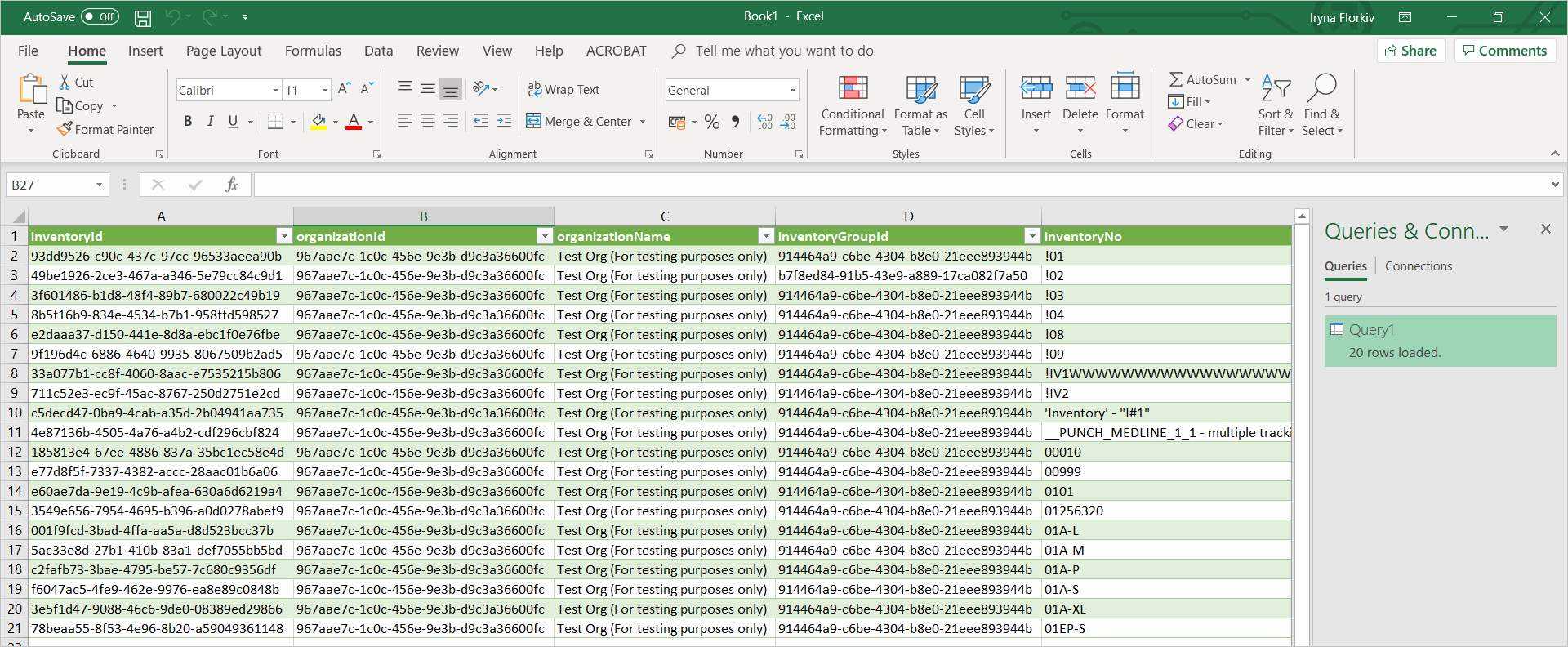This screenshot has width=1568, height=647.
Task: Open the File tab
Action: [x=28, y=51]
